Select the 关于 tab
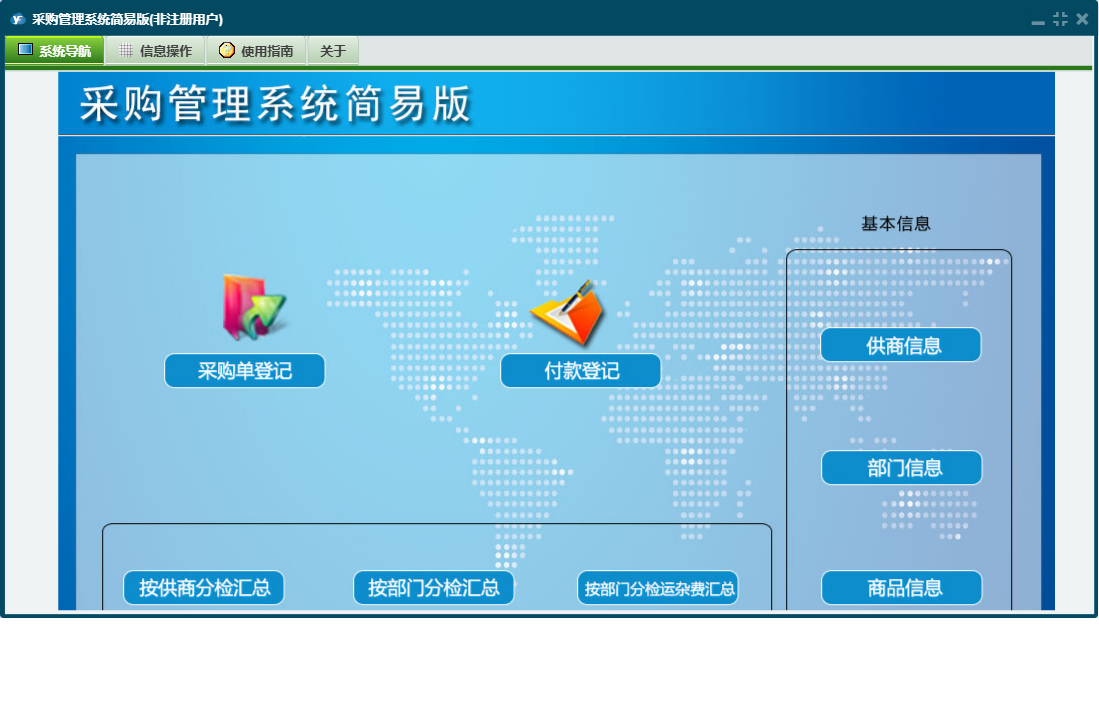This screenshot has height=723, width=1099. point(333,51)
